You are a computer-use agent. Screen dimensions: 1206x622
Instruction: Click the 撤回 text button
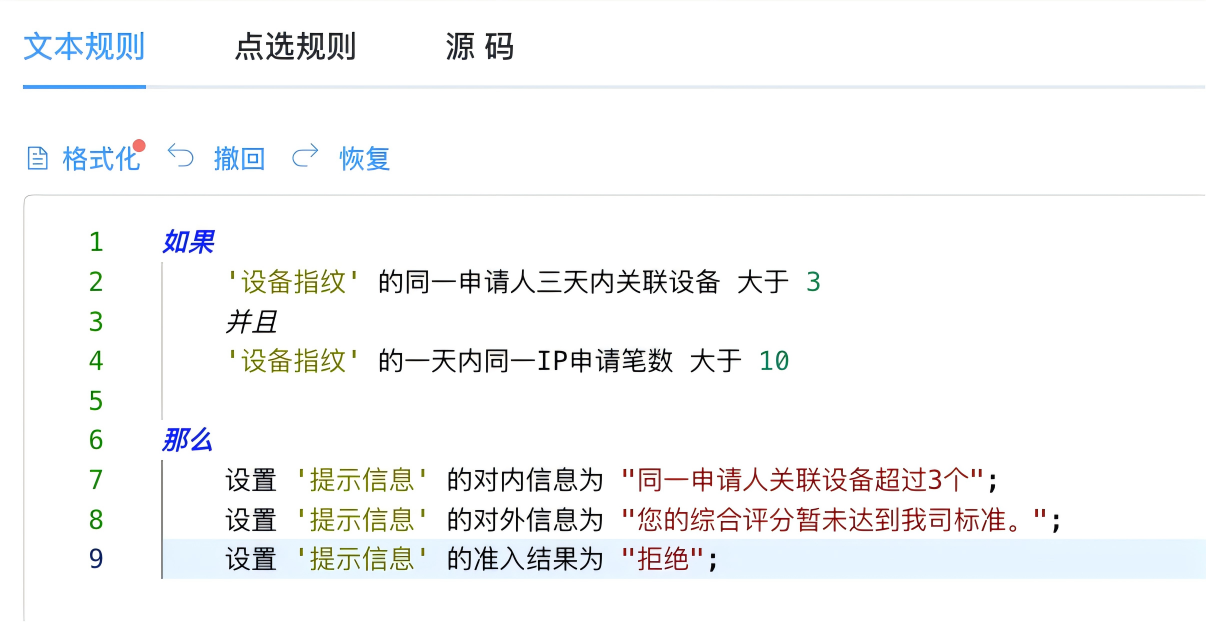point(239,158)
